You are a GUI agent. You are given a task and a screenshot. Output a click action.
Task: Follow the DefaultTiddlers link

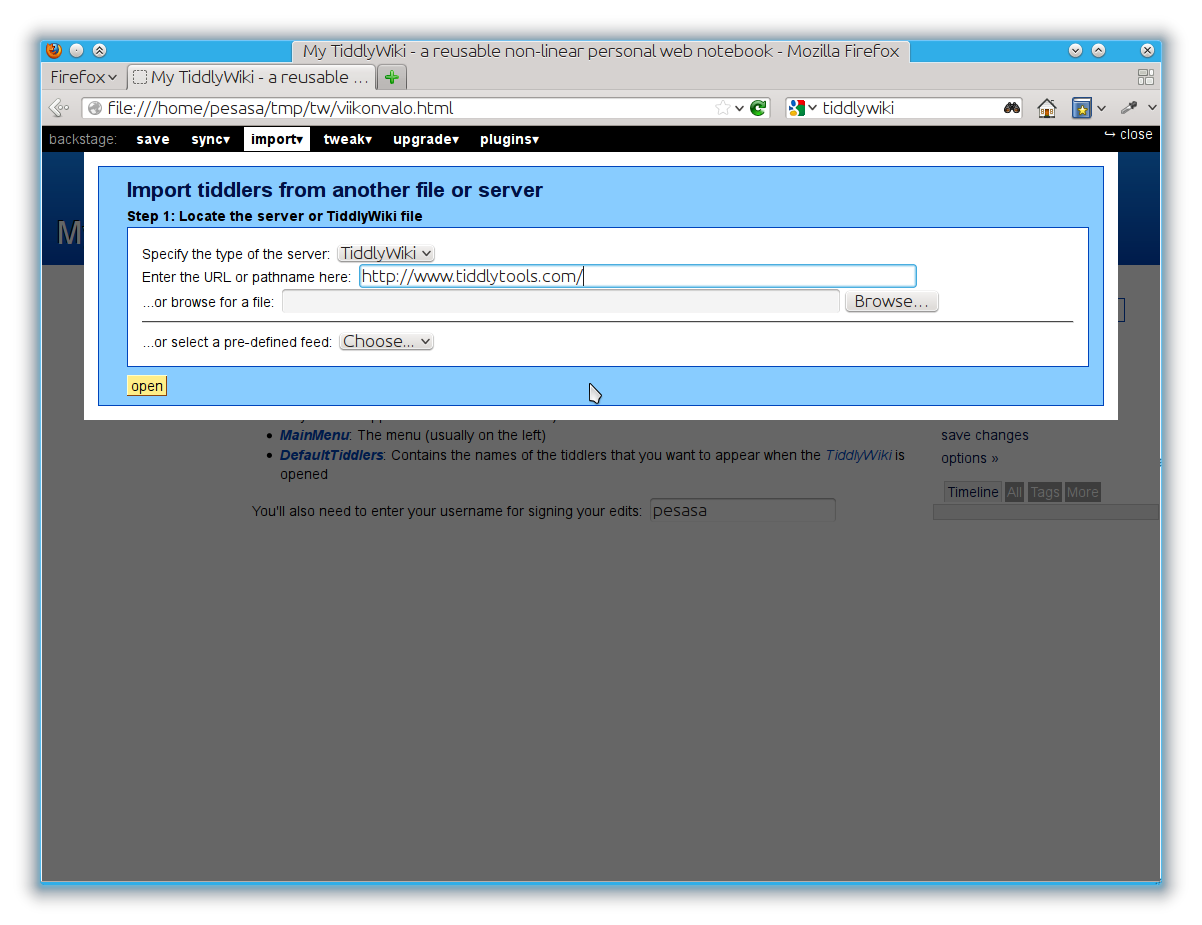pos(331,455)
